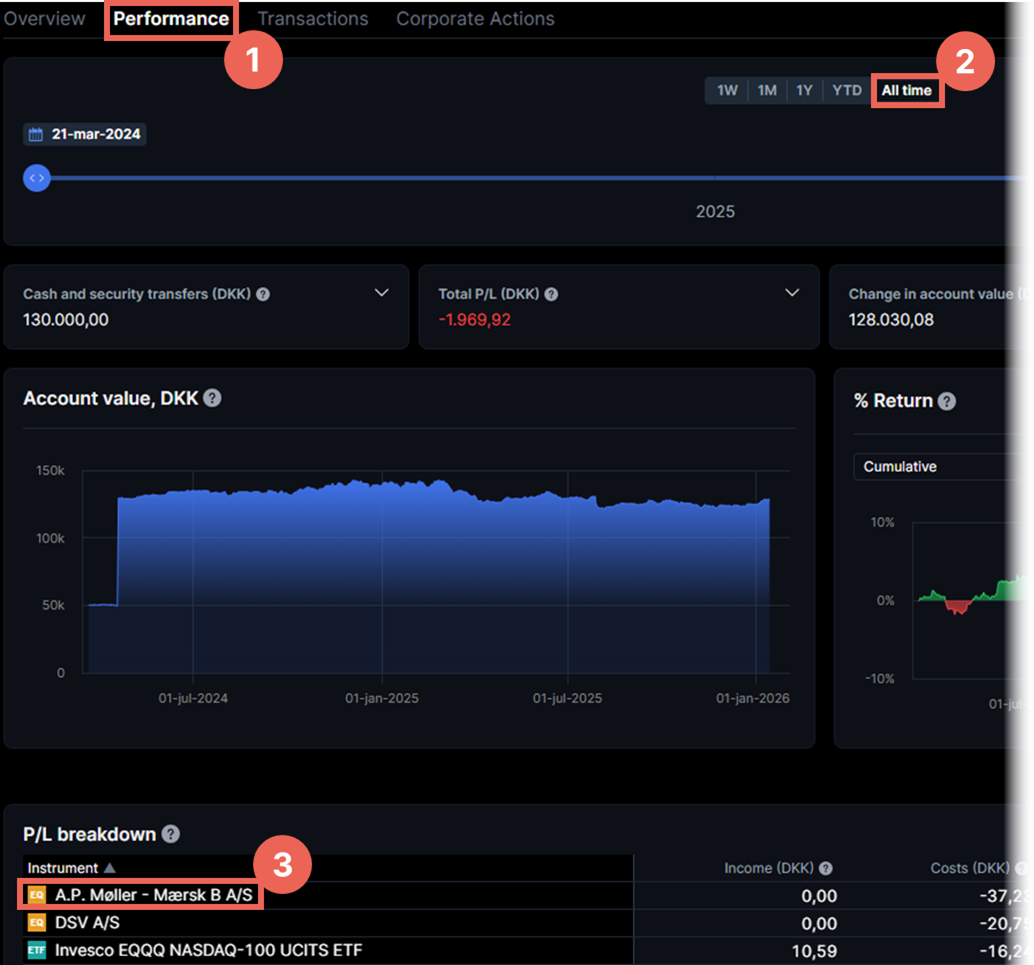Screen dimensions: 1034x965
Task: Open help tooltip for Account value, DKK
Action: click(212, 398)
